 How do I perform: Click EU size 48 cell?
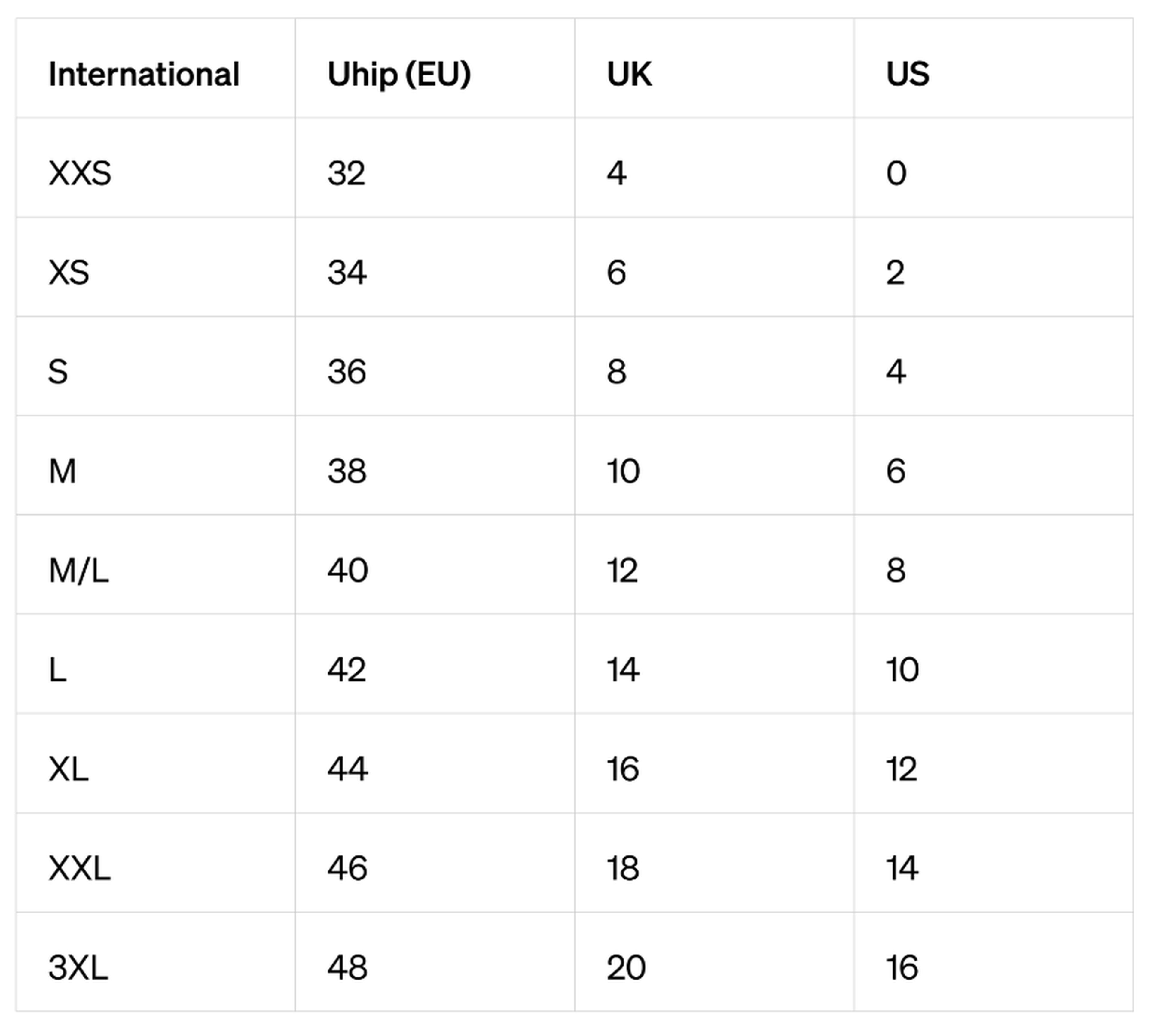tap(347, 968)
